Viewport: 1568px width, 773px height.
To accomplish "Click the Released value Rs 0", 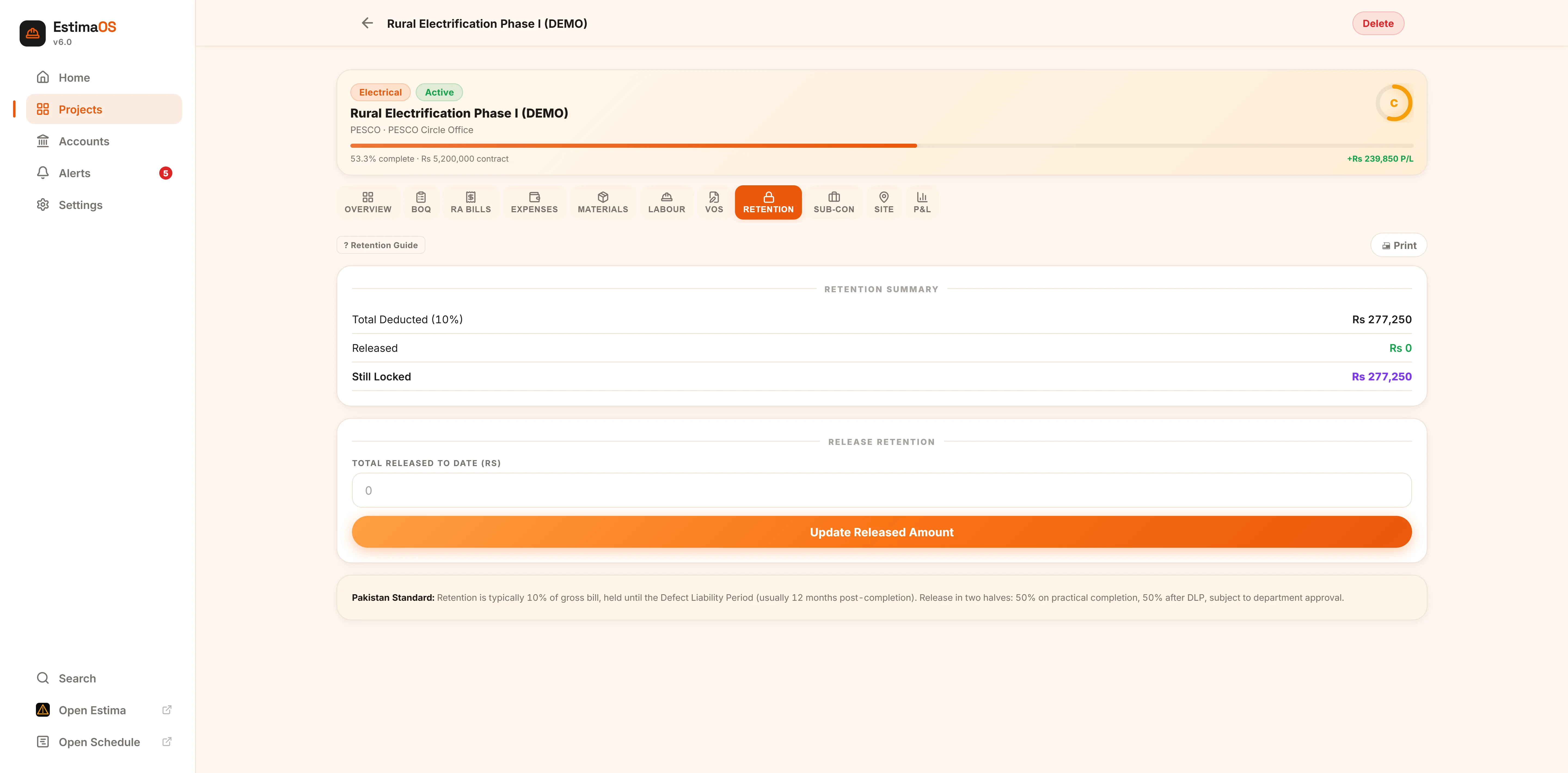I will click(x=1400, y=348).
